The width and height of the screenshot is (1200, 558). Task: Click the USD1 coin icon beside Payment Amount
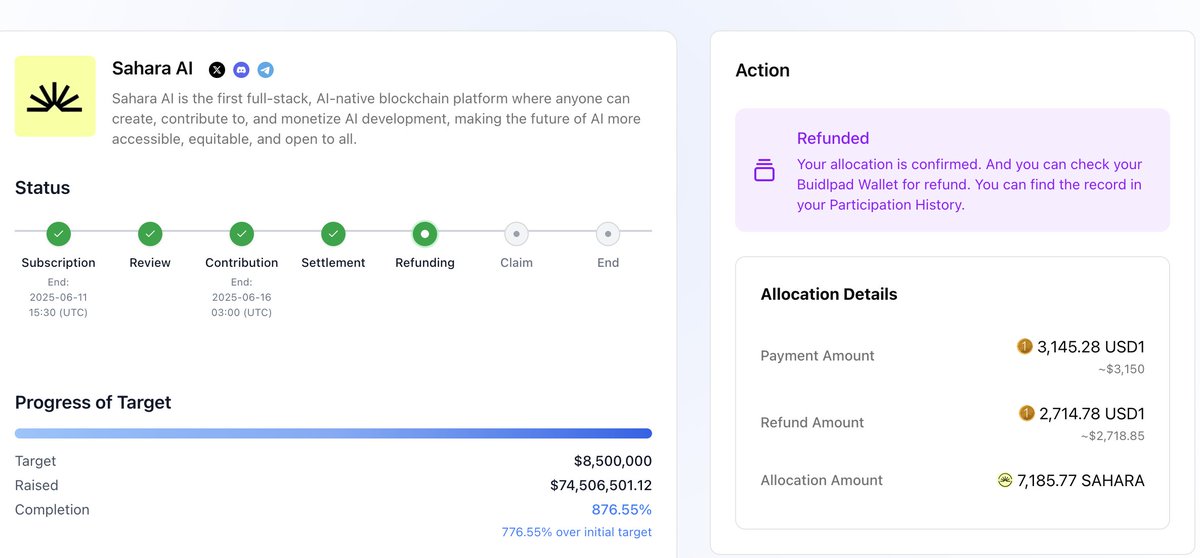coord(1025,346)
